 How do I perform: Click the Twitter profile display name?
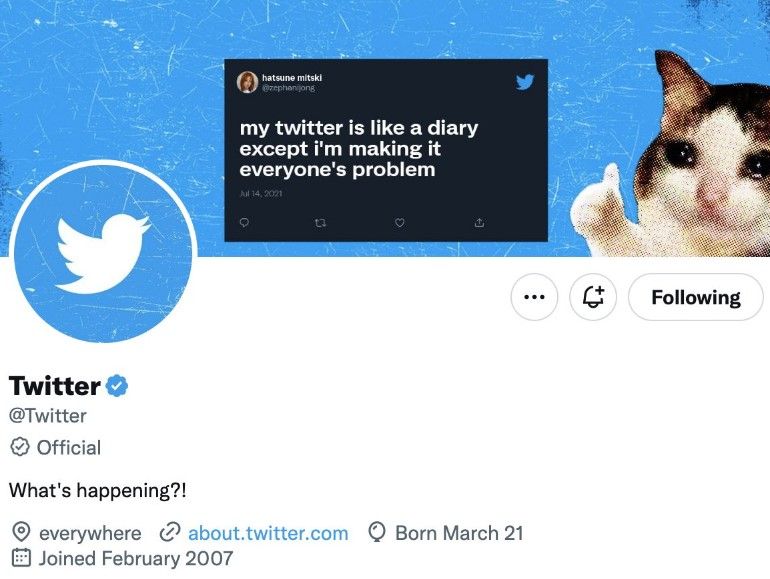[55, 386]
